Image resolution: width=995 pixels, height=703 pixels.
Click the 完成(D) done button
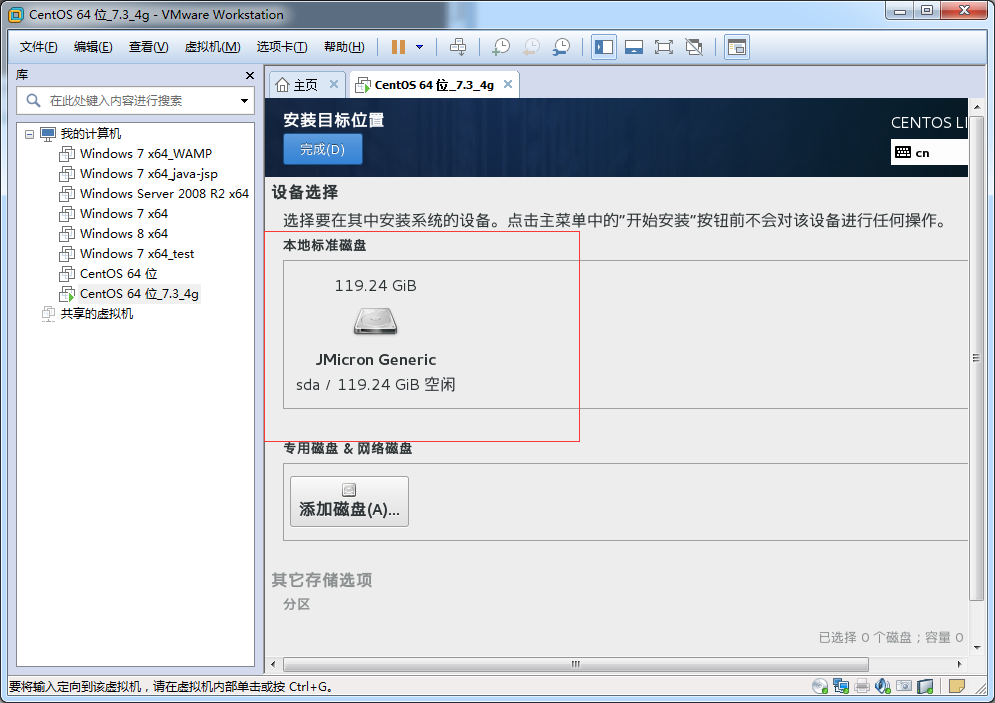(322, 149)
